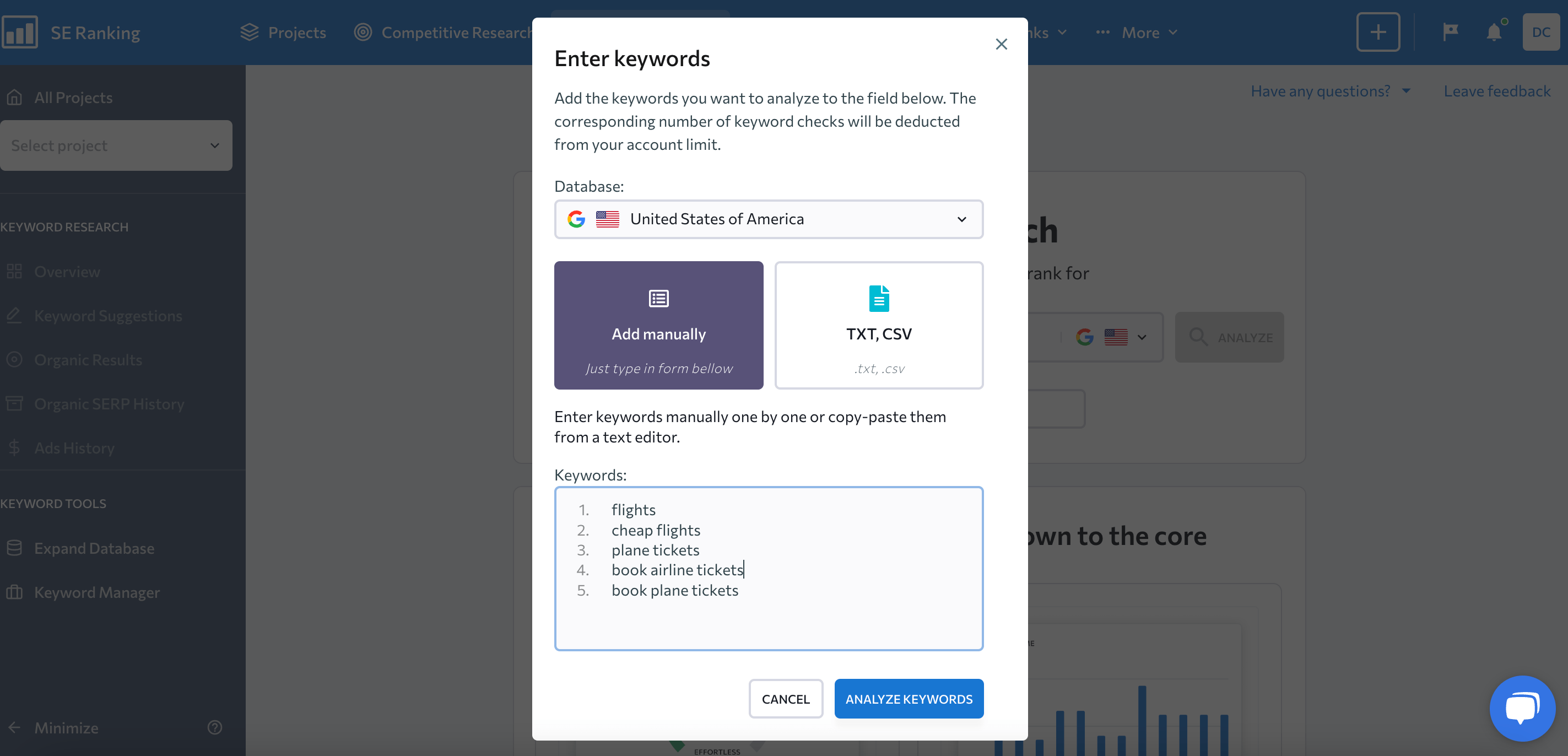Click the Projects navigation icon
1568x756 pixels.
249,32
